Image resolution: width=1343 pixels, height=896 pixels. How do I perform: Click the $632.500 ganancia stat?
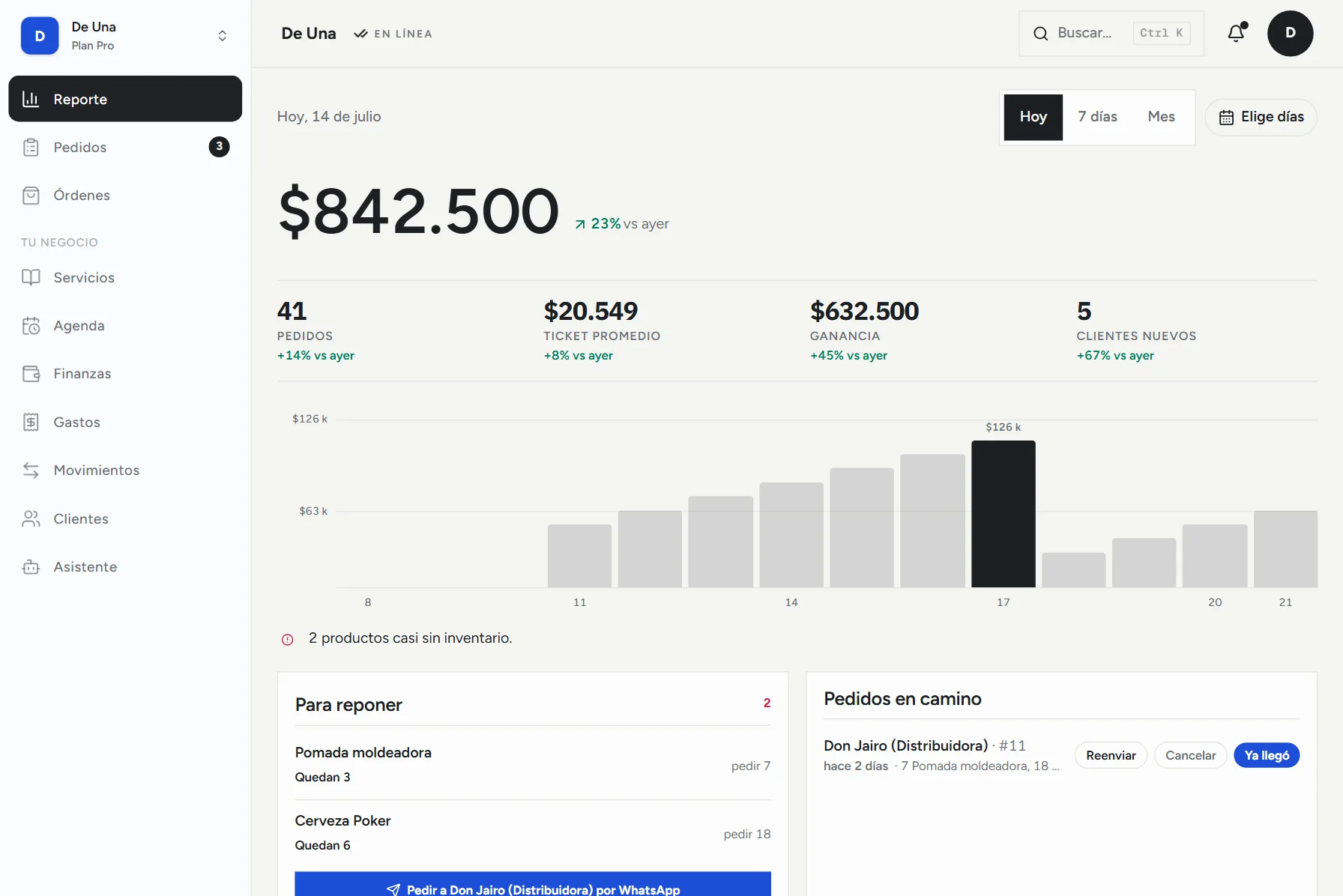(864, 330)
